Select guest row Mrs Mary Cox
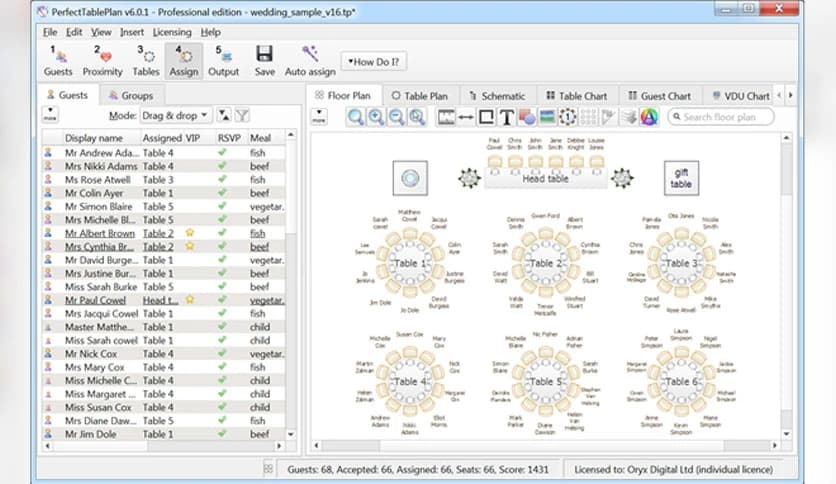The width and height of the screenshot is (836, 484). pyautogui.click(x=164, y=367)
